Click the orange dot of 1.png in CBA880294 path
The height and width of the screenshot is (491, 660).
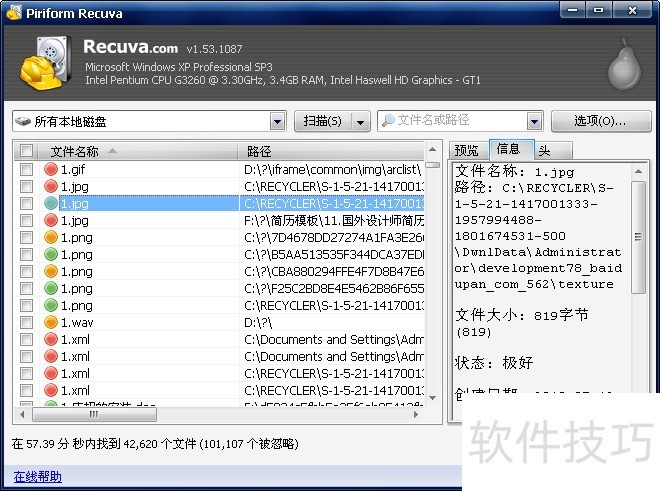[x=51, y=271]
